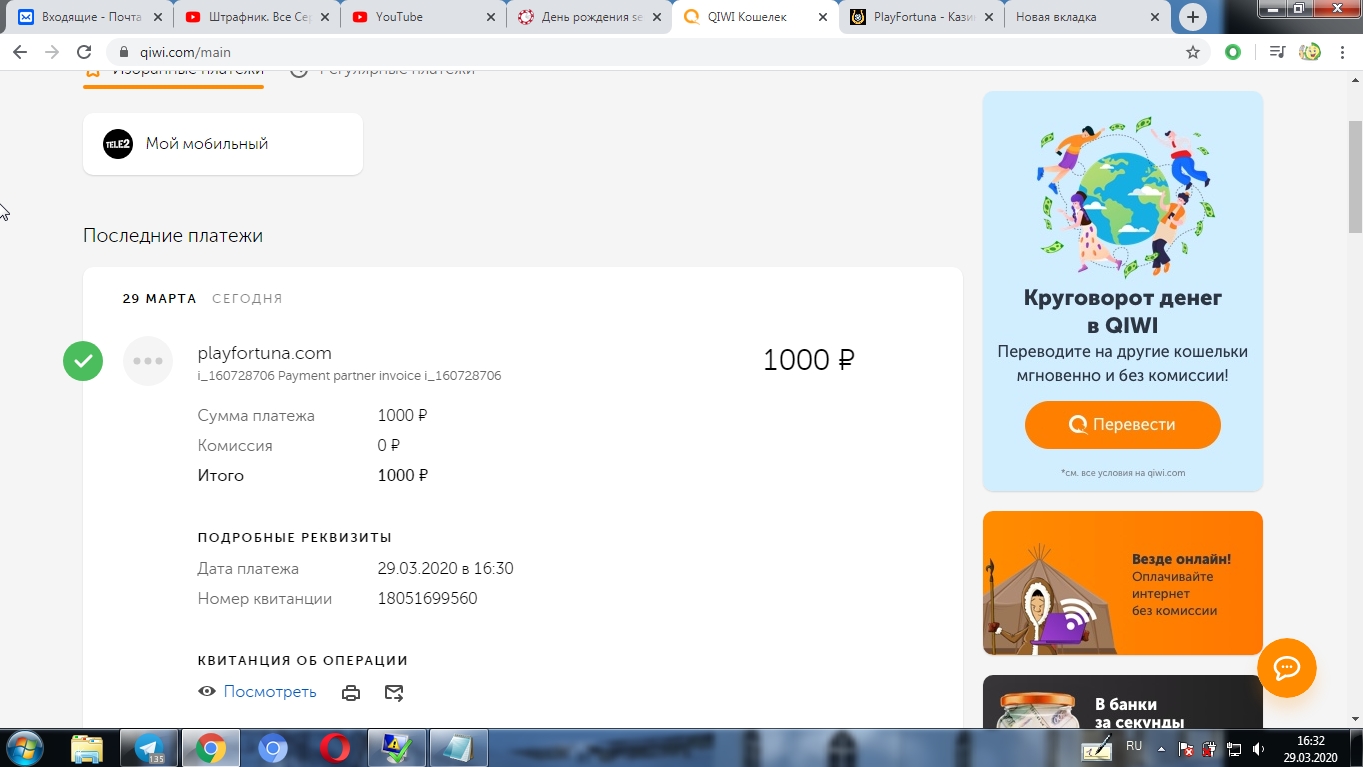Go forward in browser history
Viewport: 1363px width, 767px height.
[52, 52]
